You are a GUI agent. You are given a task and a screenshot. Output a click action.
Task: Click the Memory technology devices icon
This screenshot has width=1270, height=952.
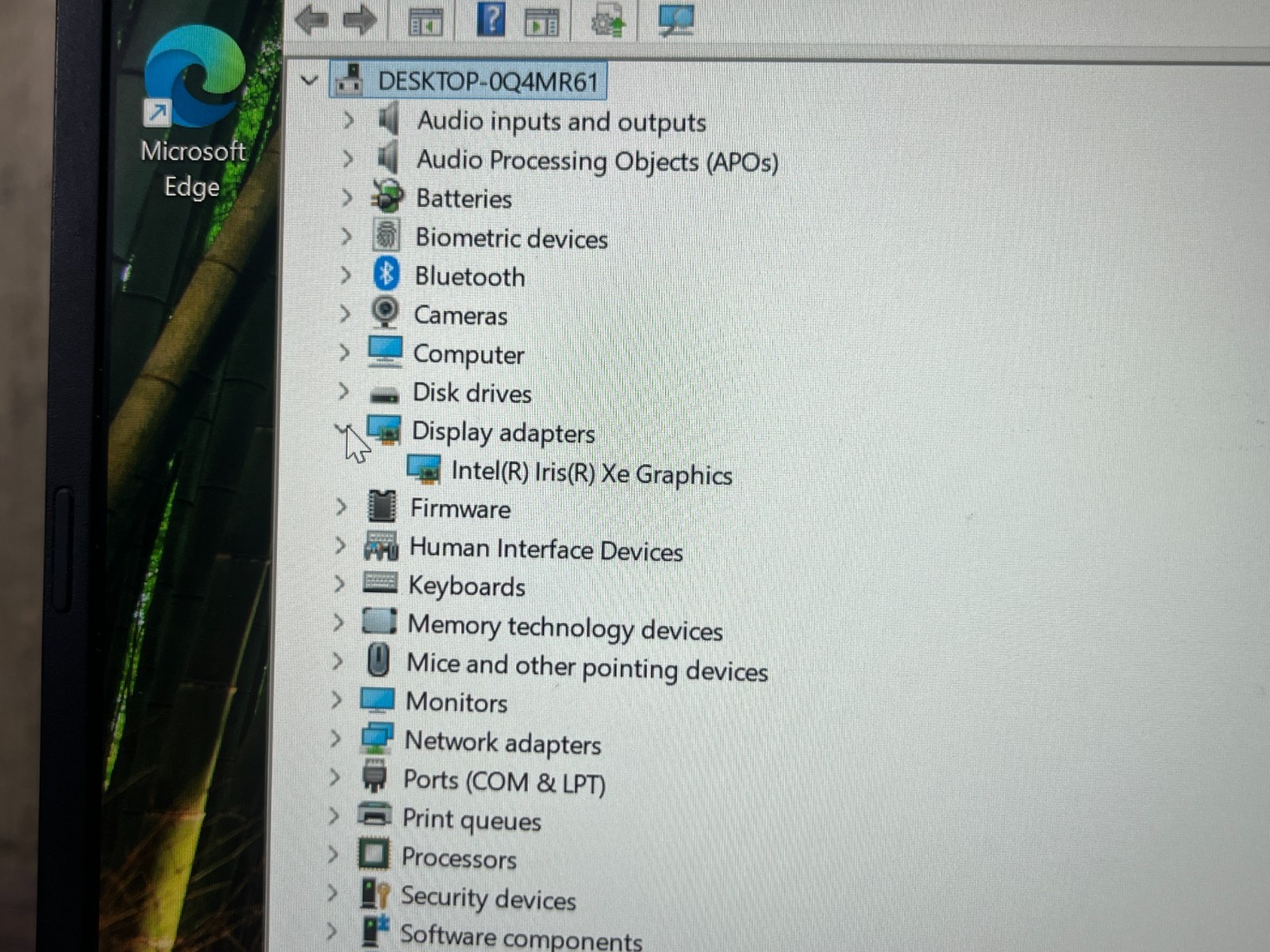tap(379, 621)
